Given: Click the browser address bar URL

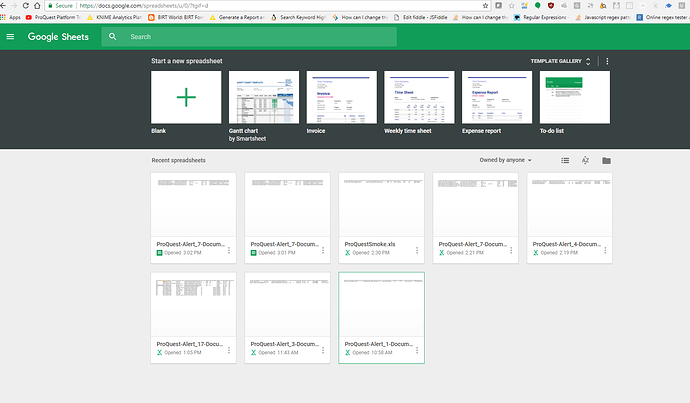Looking at the screenshot, I should (x=144, y=6).
